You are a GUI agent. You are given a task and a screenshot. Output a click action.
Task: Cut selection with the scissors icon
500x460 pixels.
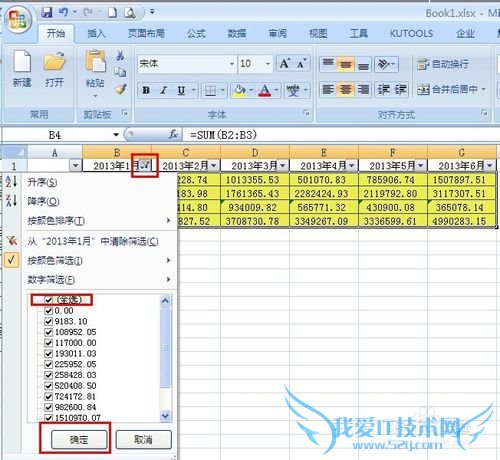(x=120, y=55)
